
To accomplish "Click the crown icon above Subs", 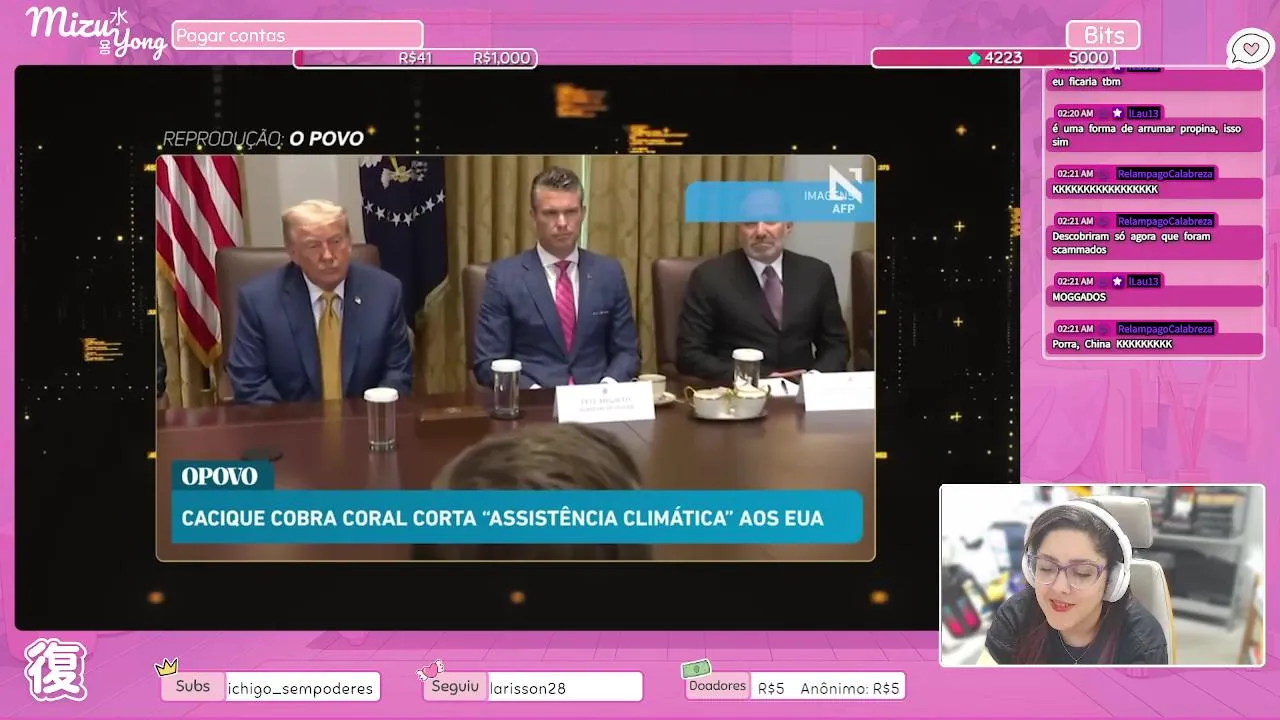I will (166, 667).
